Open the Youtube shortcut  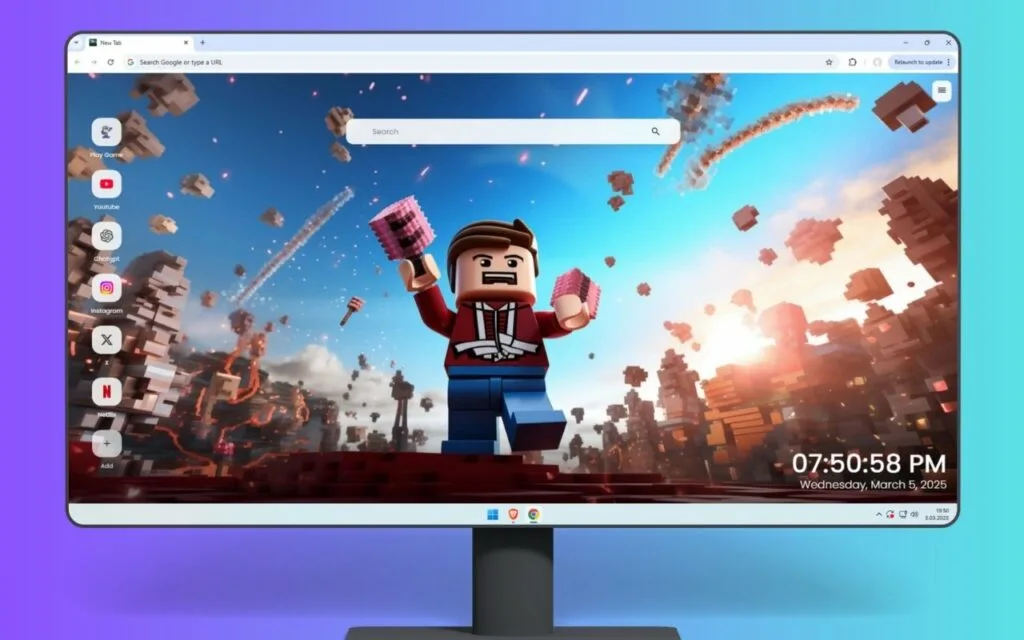click(106, 184)
